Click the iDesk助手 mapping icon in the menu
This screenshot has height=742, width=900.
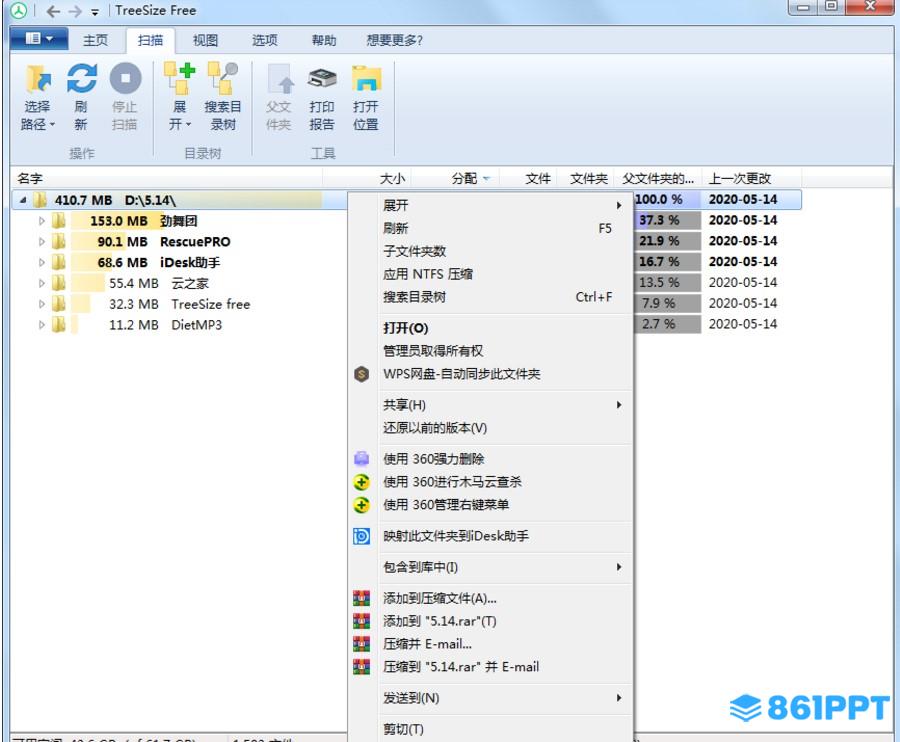362,536
